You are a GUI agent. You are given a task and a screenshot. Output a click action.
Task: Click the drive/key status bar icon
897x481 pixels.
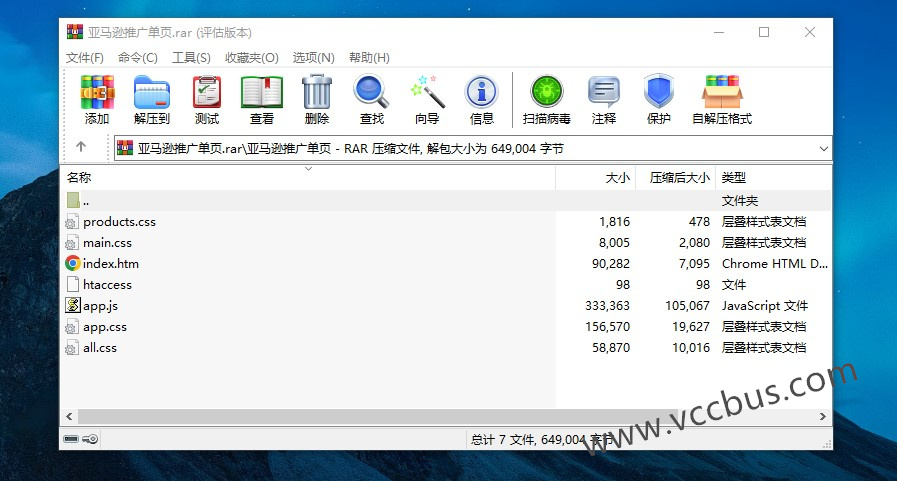point(81,439)
